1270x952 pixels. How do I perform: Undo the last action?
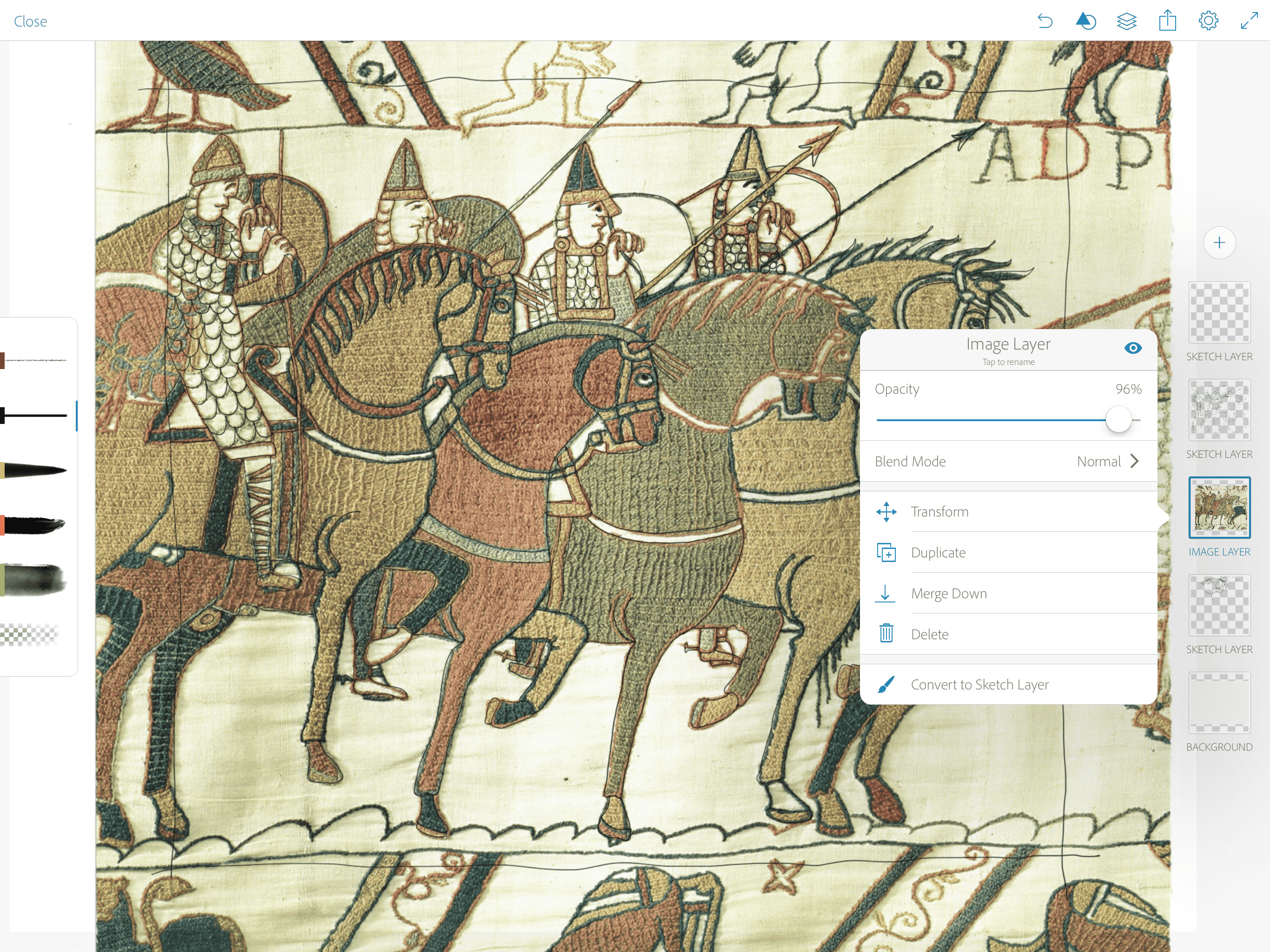click(1045, 21)
